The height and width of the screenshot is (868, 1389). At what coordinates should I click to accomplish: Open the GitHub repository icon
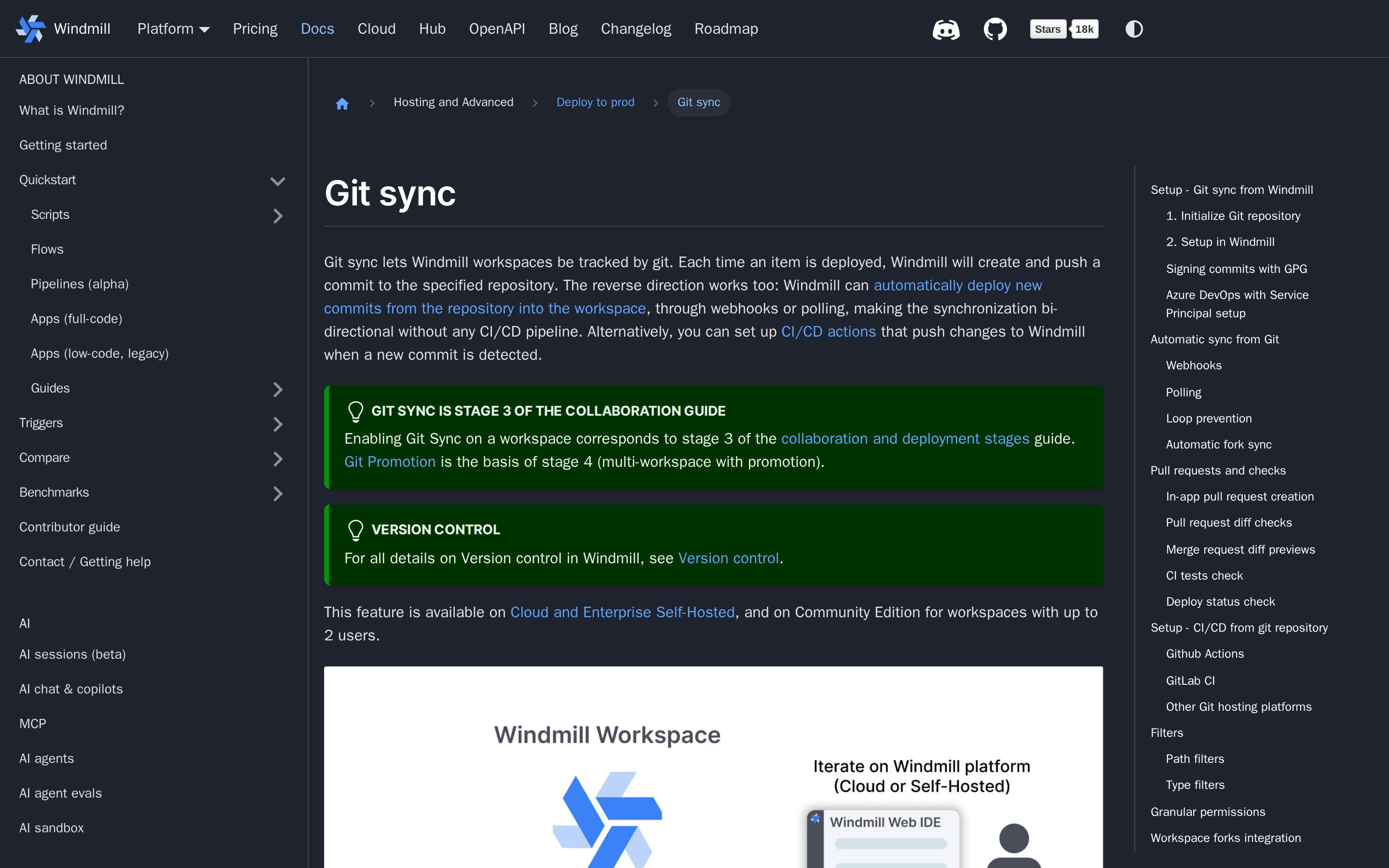[x=995, y=29]
